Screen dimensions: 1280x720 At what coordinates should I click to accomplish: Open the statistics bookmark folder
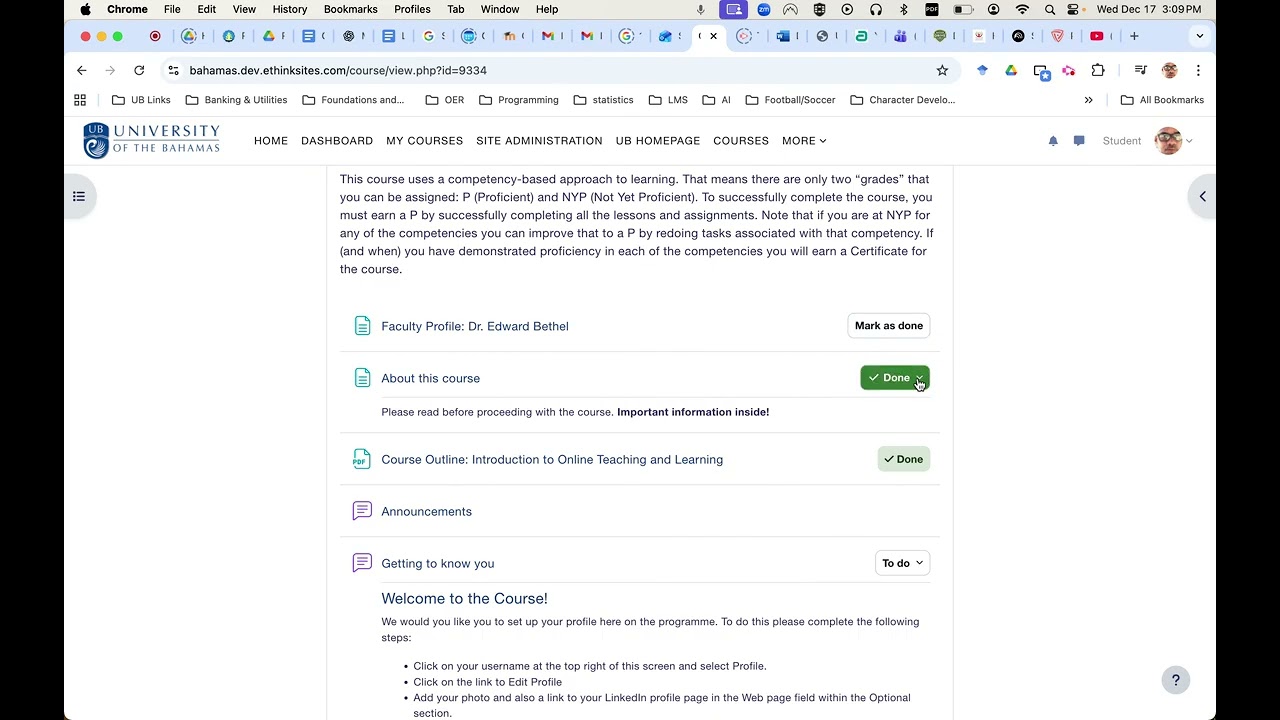(603, 100)
